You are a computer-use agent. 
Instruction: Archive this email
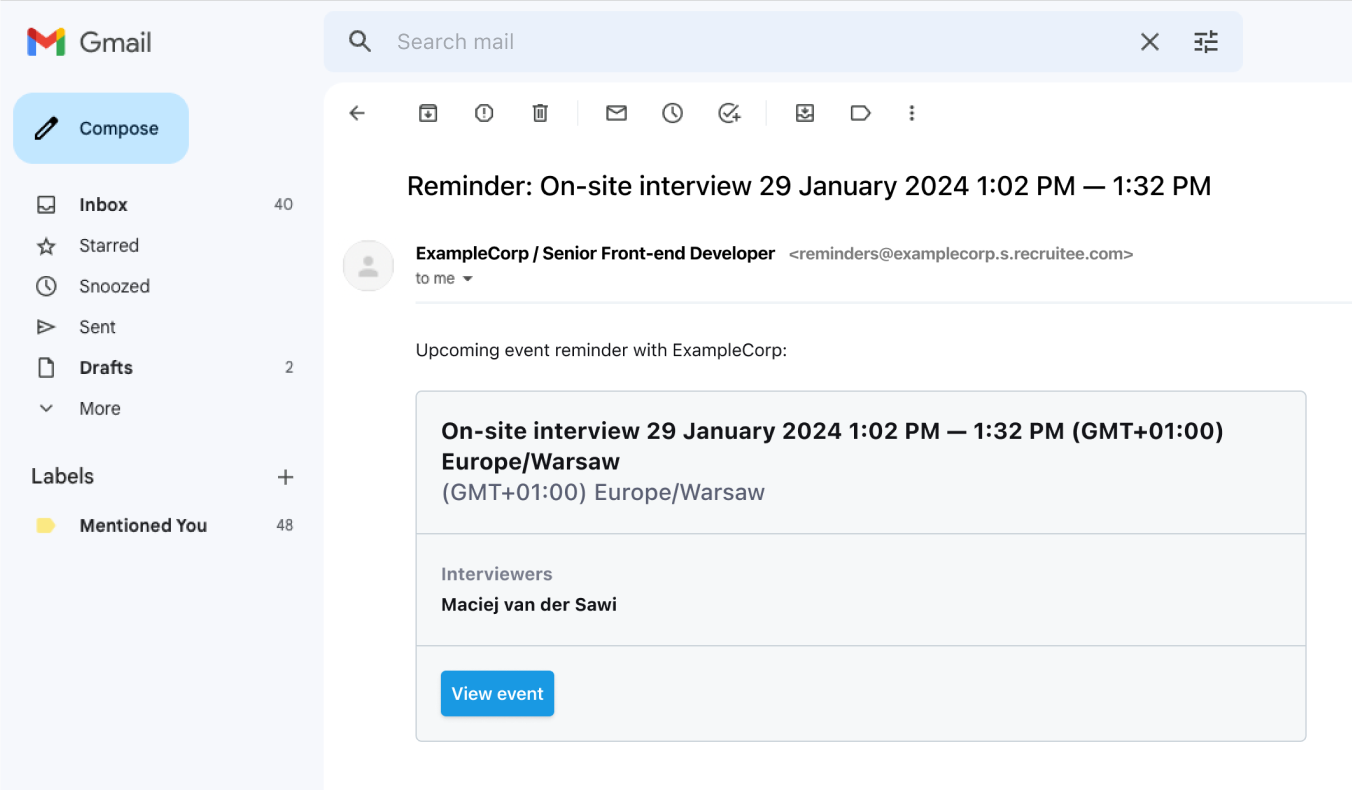pyautogui.click(x=428, y=113)
